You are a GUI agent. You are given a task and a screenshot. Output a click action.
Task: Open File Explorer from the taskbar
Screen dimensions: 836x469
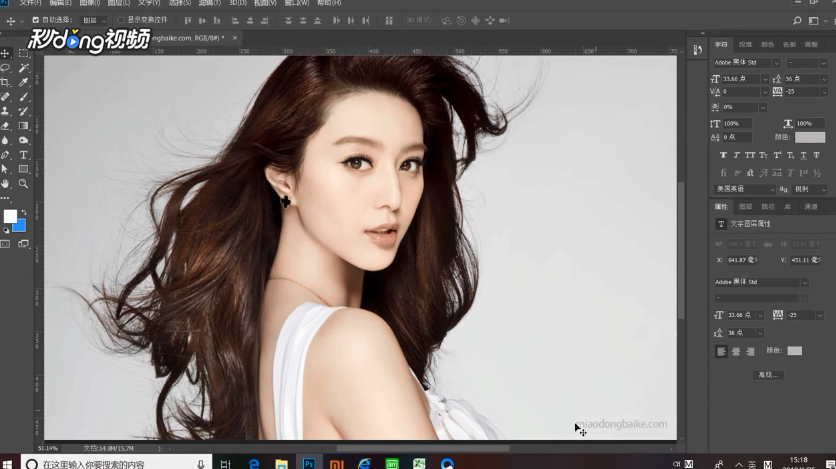pos(281,464)
